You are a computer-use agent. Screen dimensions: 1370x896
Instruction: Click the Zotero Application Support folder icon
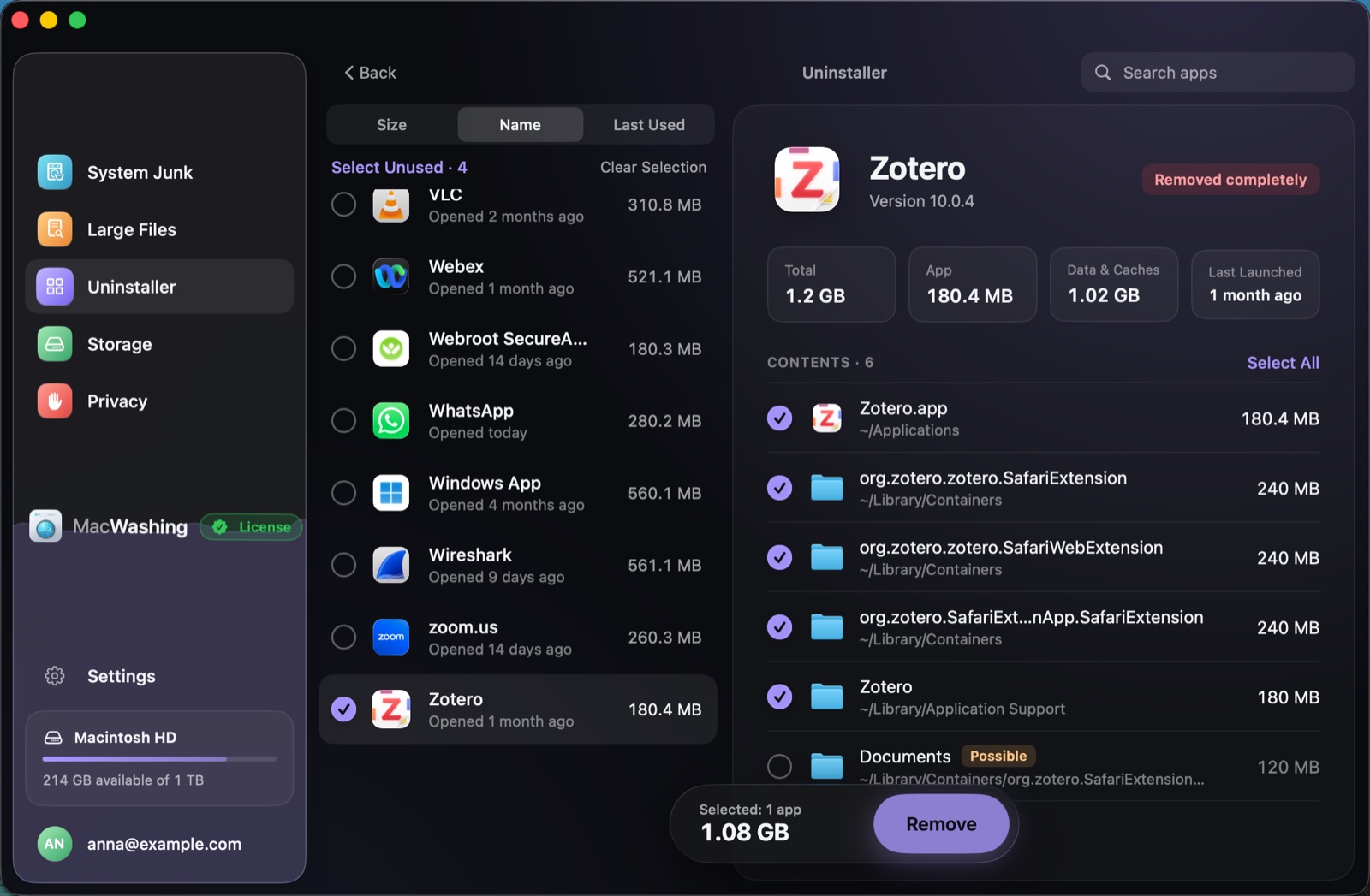tap(827, 697)
